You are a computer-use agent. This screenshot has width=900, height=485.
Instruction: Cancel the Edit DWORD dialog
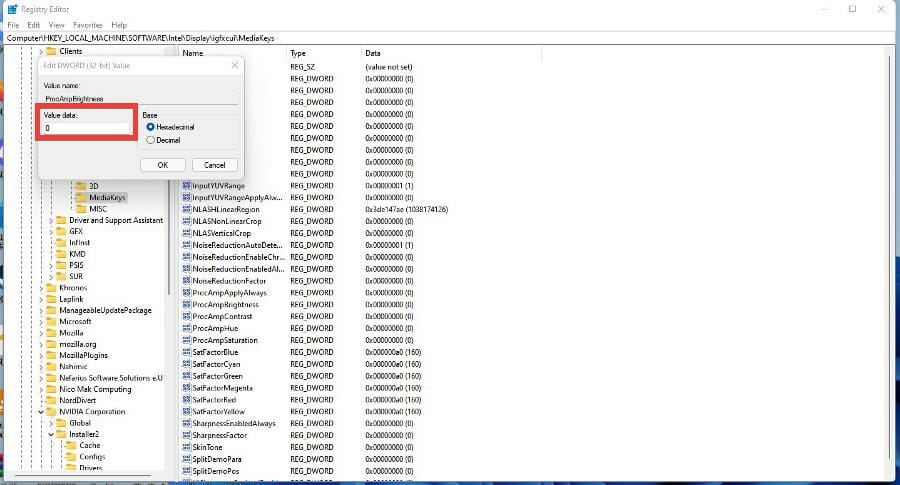point(214,164)
